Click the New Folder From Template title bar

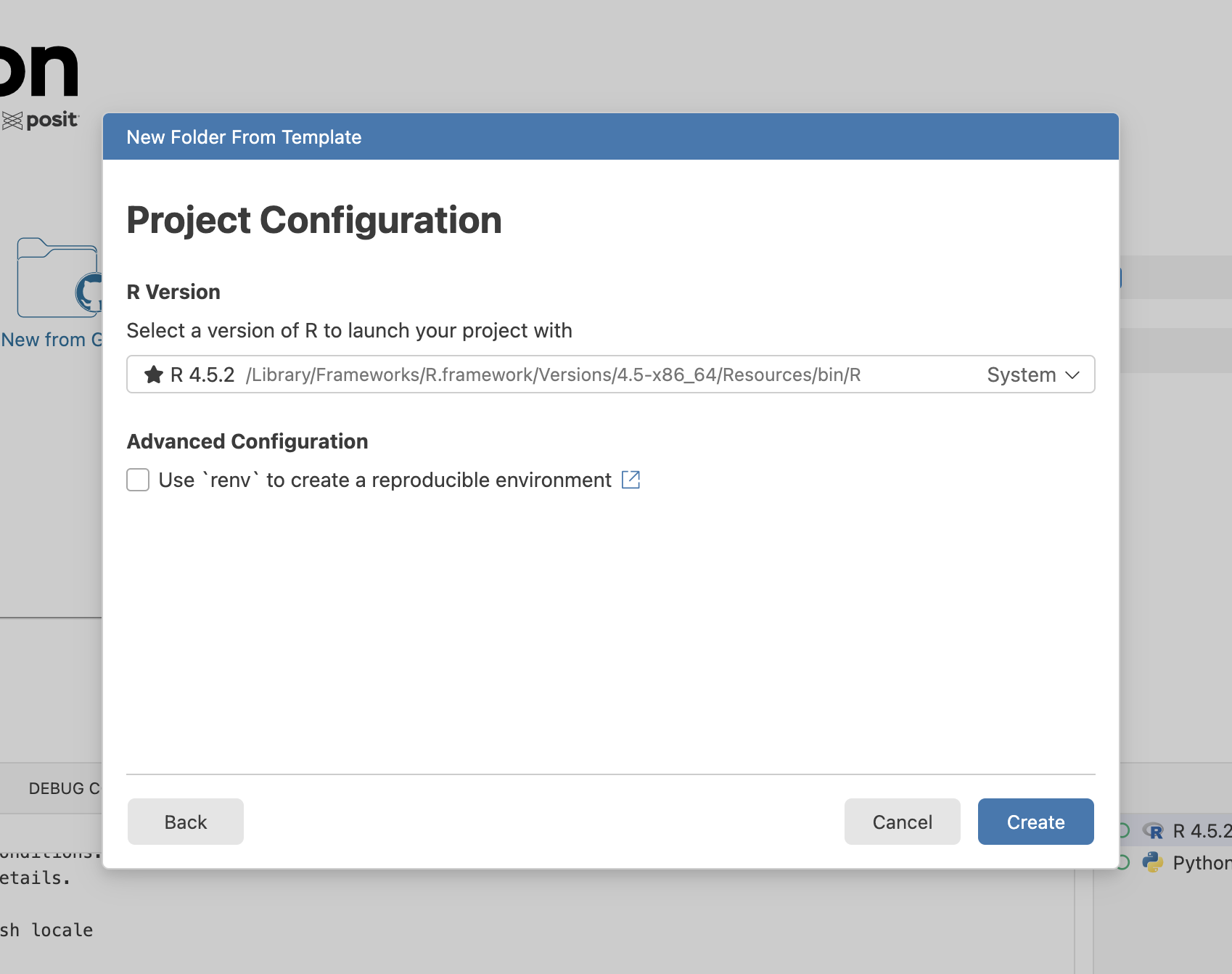point(609,137)
